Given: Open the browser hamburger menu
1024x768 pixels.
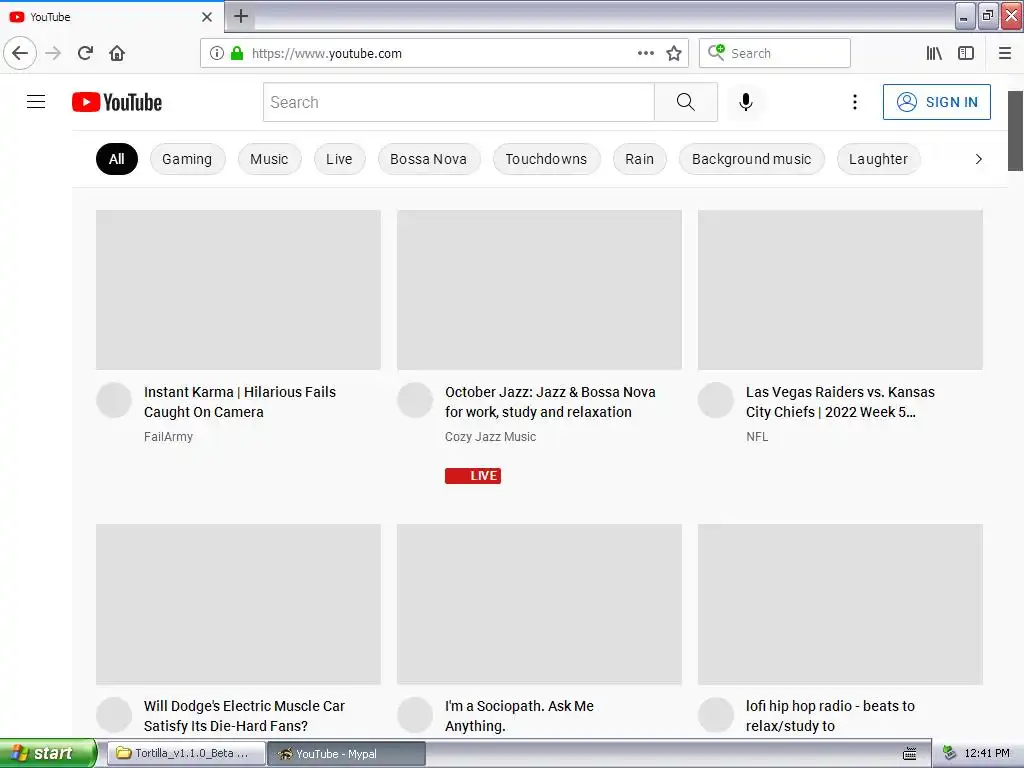Looking at the screenshot, I should pyautogui.click(x=1005, y=54).
